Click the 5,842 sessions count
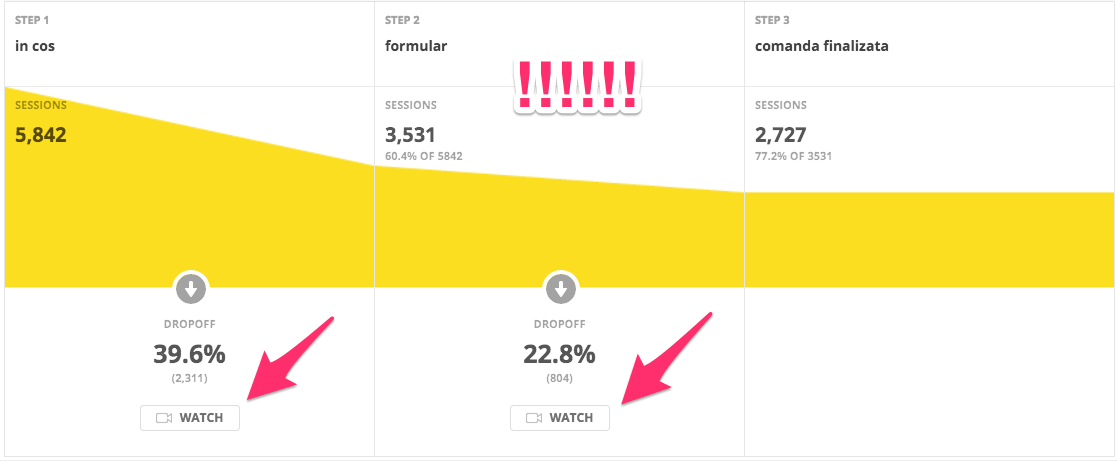 pos(41,135)
